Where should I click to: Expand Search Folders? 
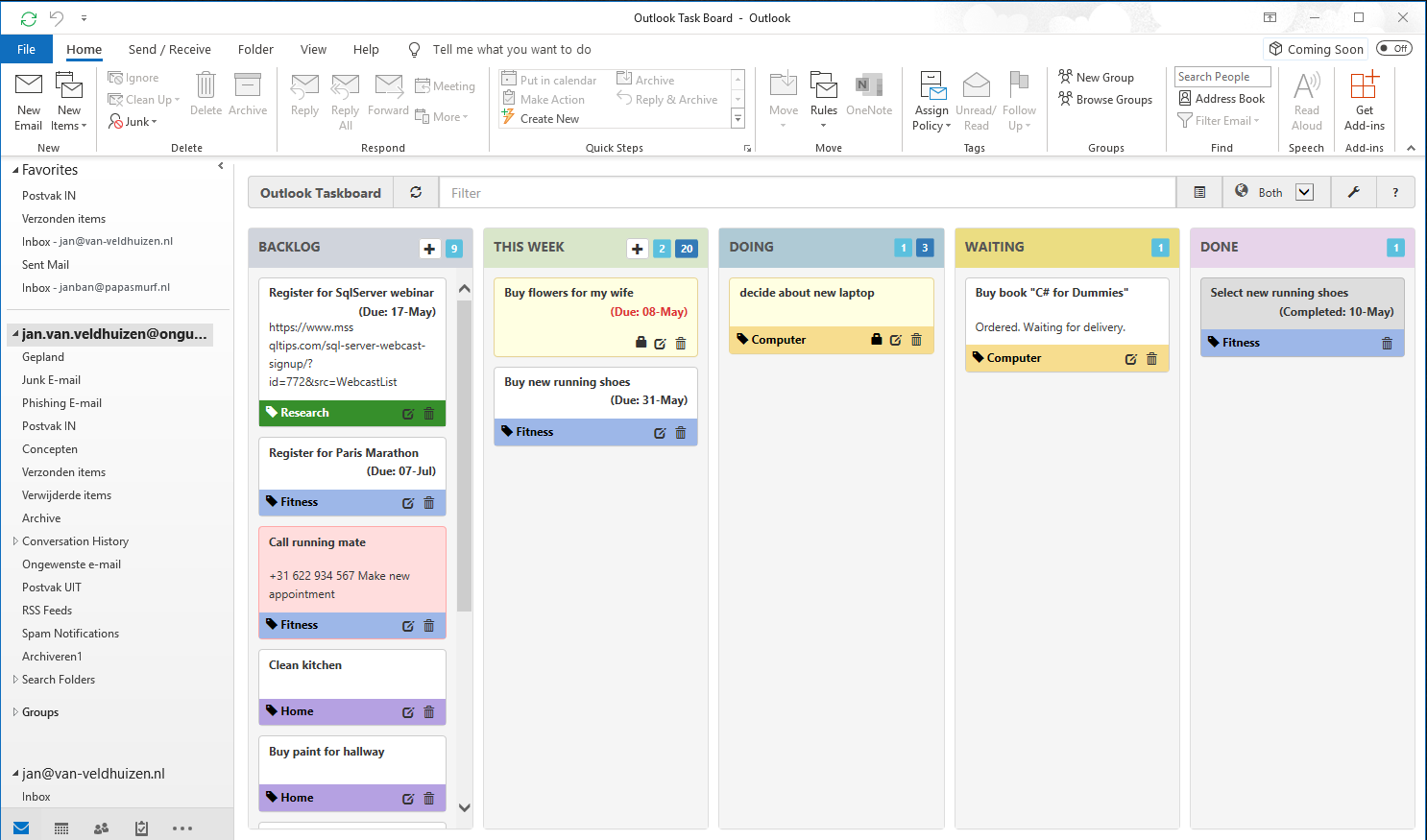click(15, 680)
